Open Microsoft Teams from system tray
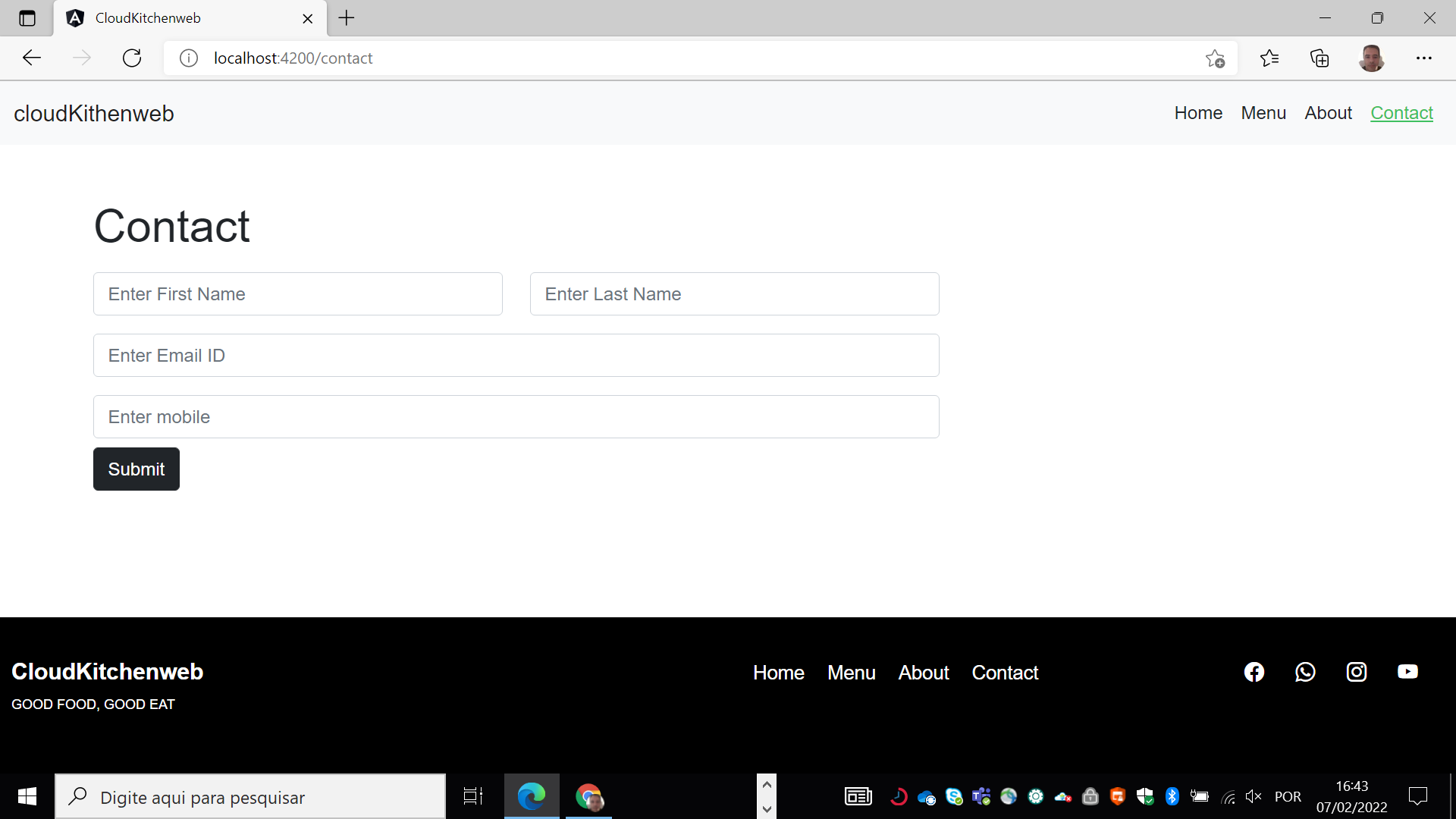The width and height of the screenshot is (1456, 819). point(981,796)
